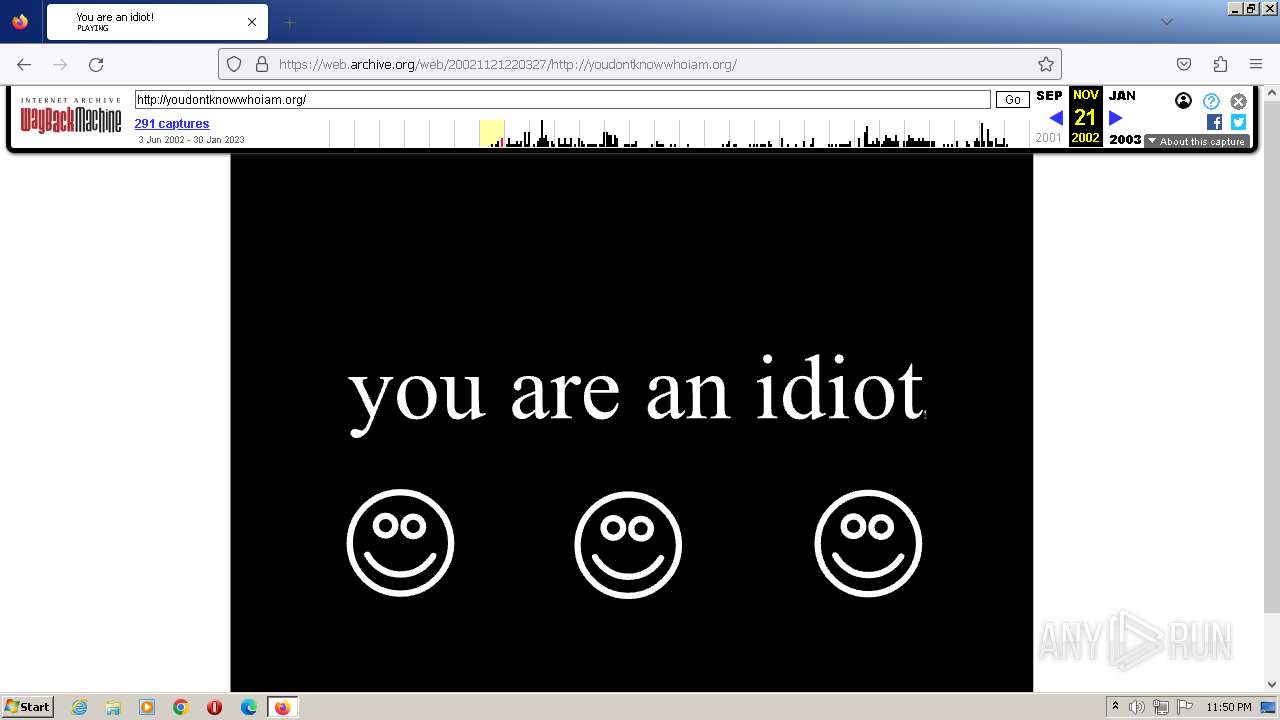Click the middle smiley face

click(x=628, y=545)
